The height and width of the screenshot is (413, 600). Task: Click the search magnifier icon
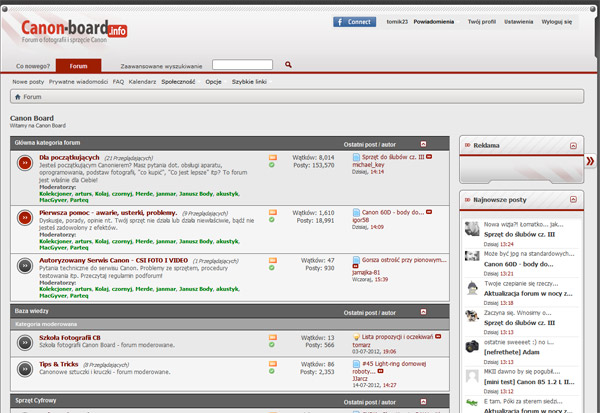(289, 64)
